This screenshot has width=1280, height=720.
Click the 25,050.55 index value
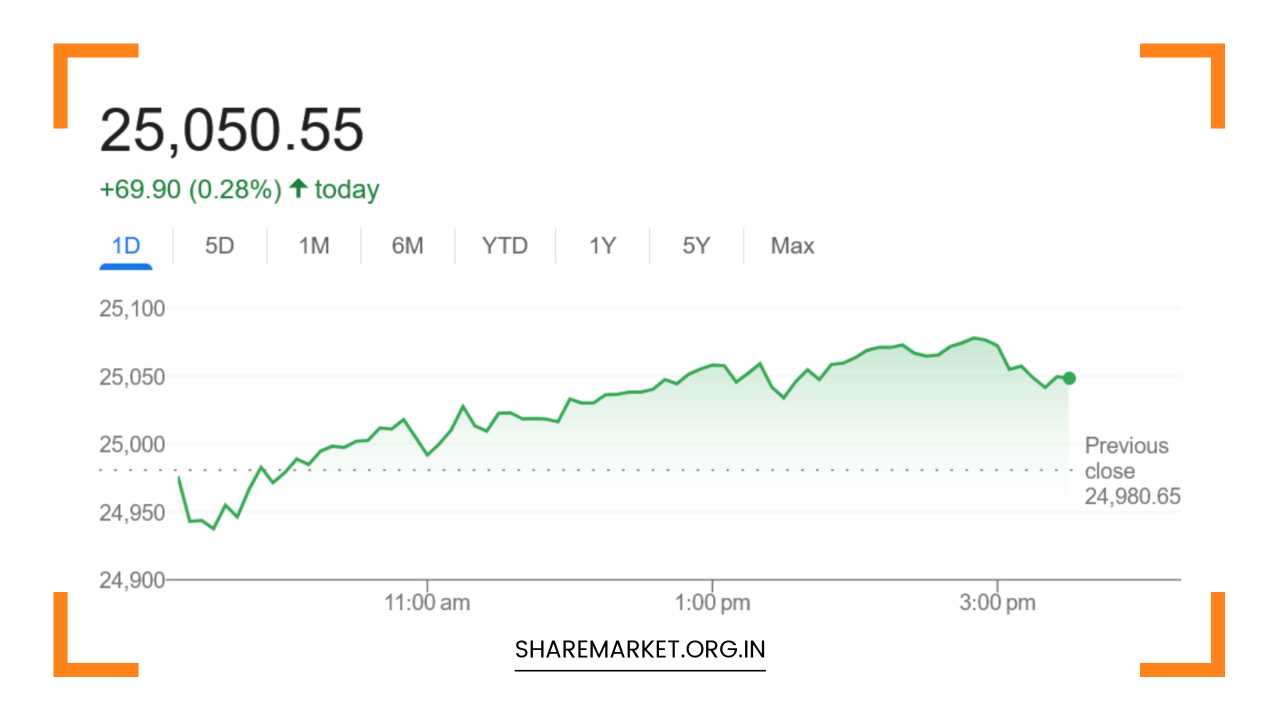click(232, 130)
